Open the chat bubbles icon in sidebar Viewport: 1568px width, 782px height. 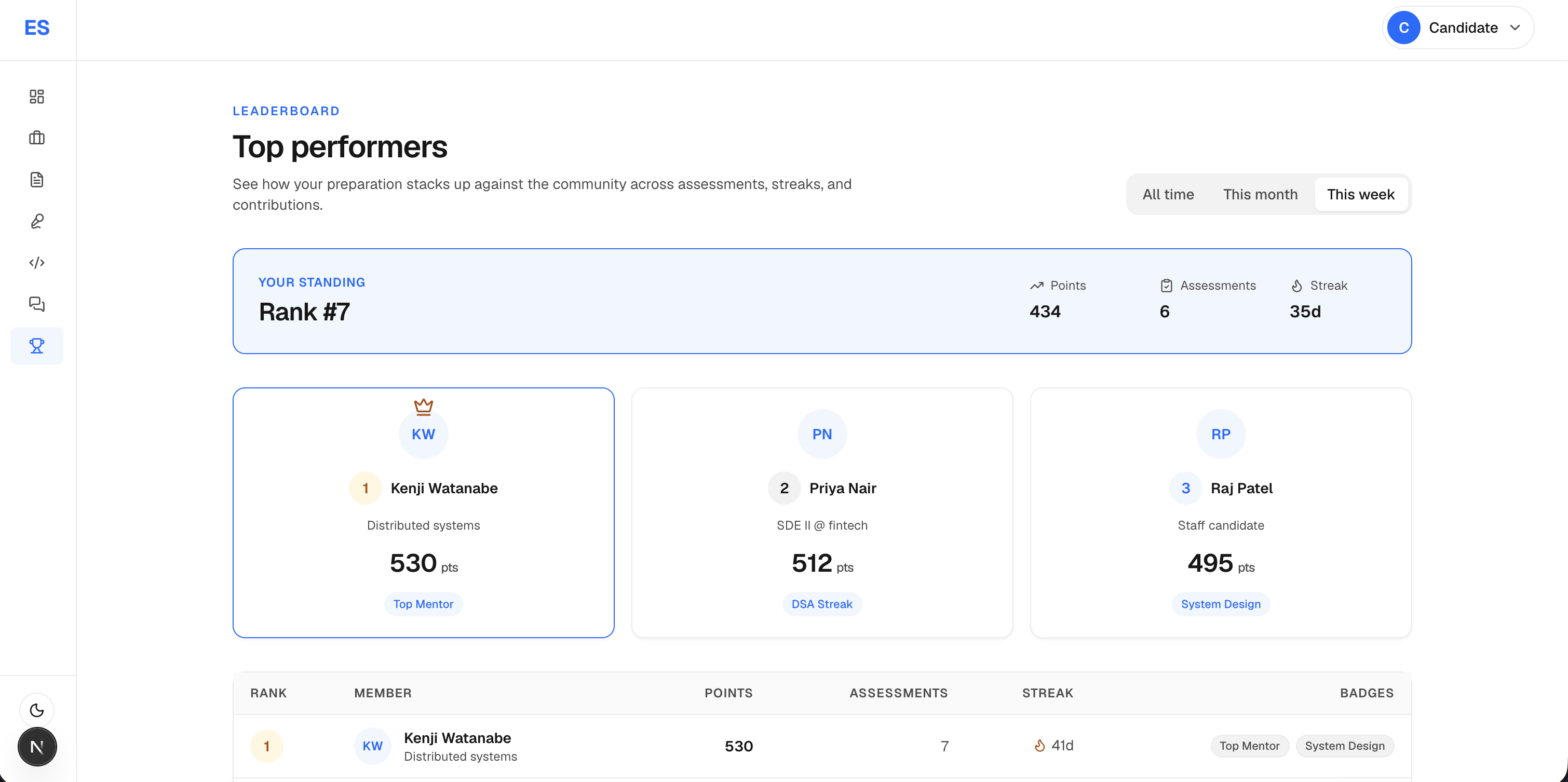(x=36, y=304)
